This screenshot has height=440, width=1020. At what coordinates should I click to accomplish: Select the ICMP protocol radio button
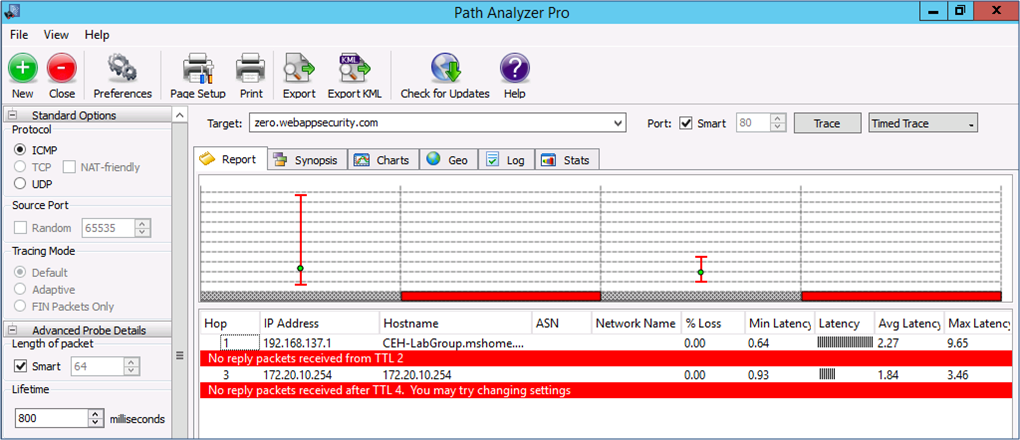(x=20, y=150)
